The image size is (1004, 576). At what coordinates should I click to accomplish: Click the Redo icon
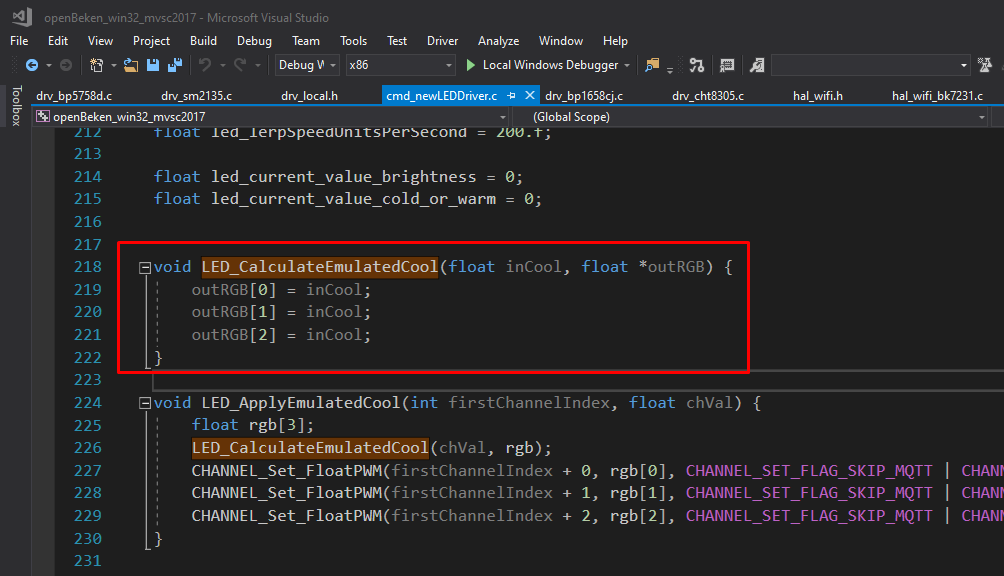[x=240, y=65]
